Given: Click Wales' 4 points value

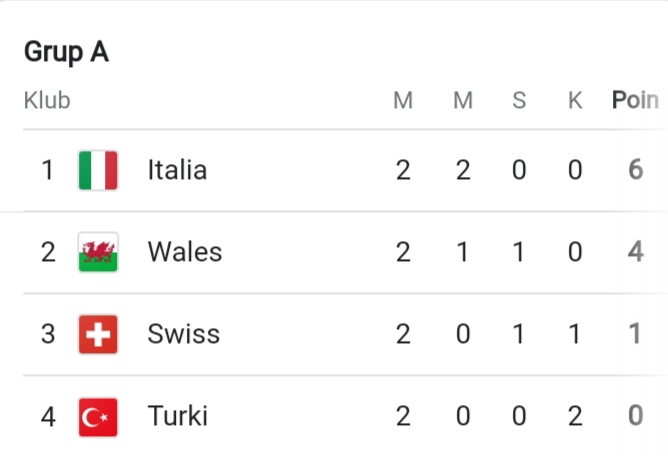Looking at the screenshot, I should pos(635,251).
